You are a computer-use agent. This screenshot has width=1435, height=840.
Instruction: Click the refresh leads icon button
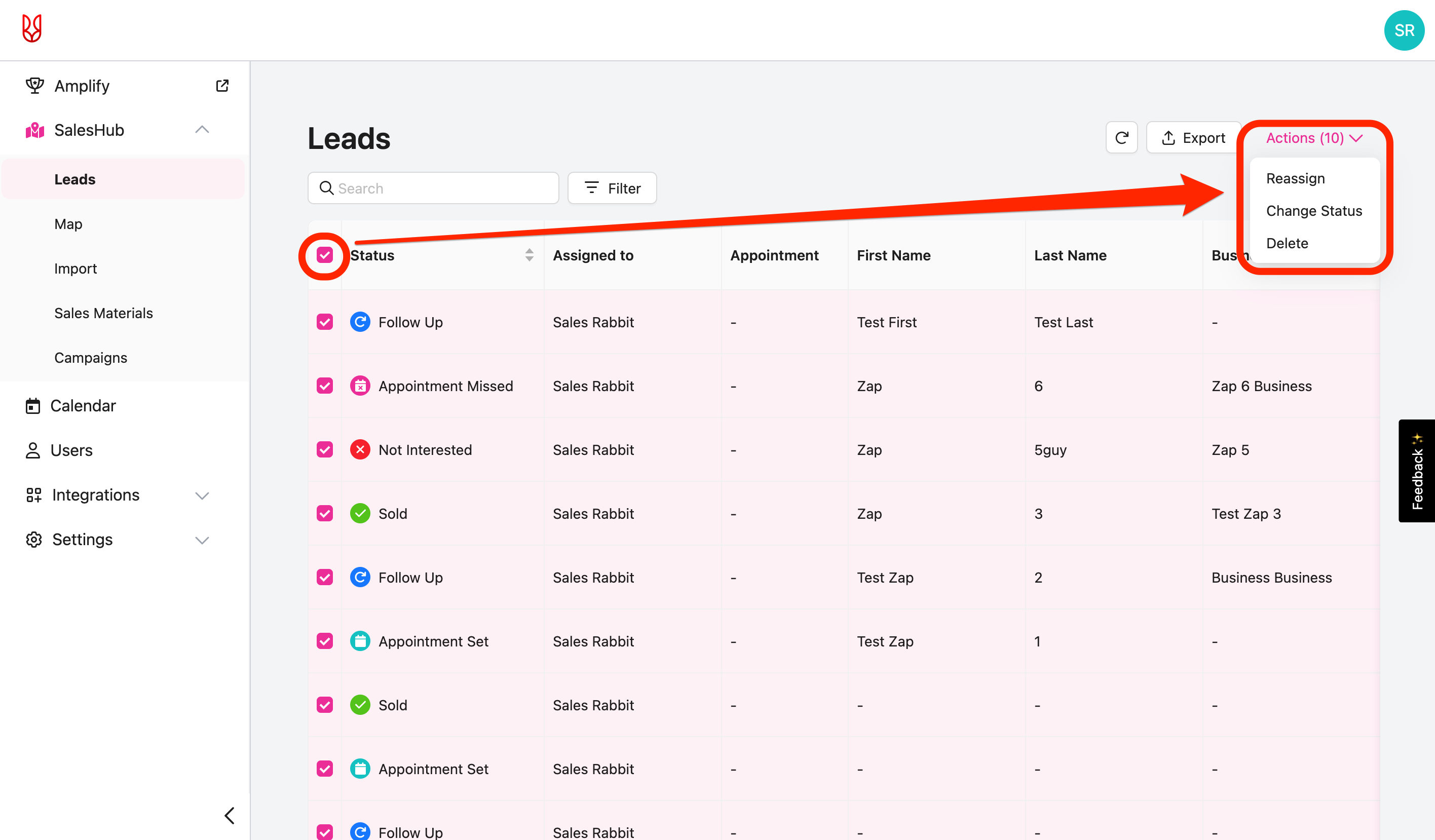coord(1121,138)
